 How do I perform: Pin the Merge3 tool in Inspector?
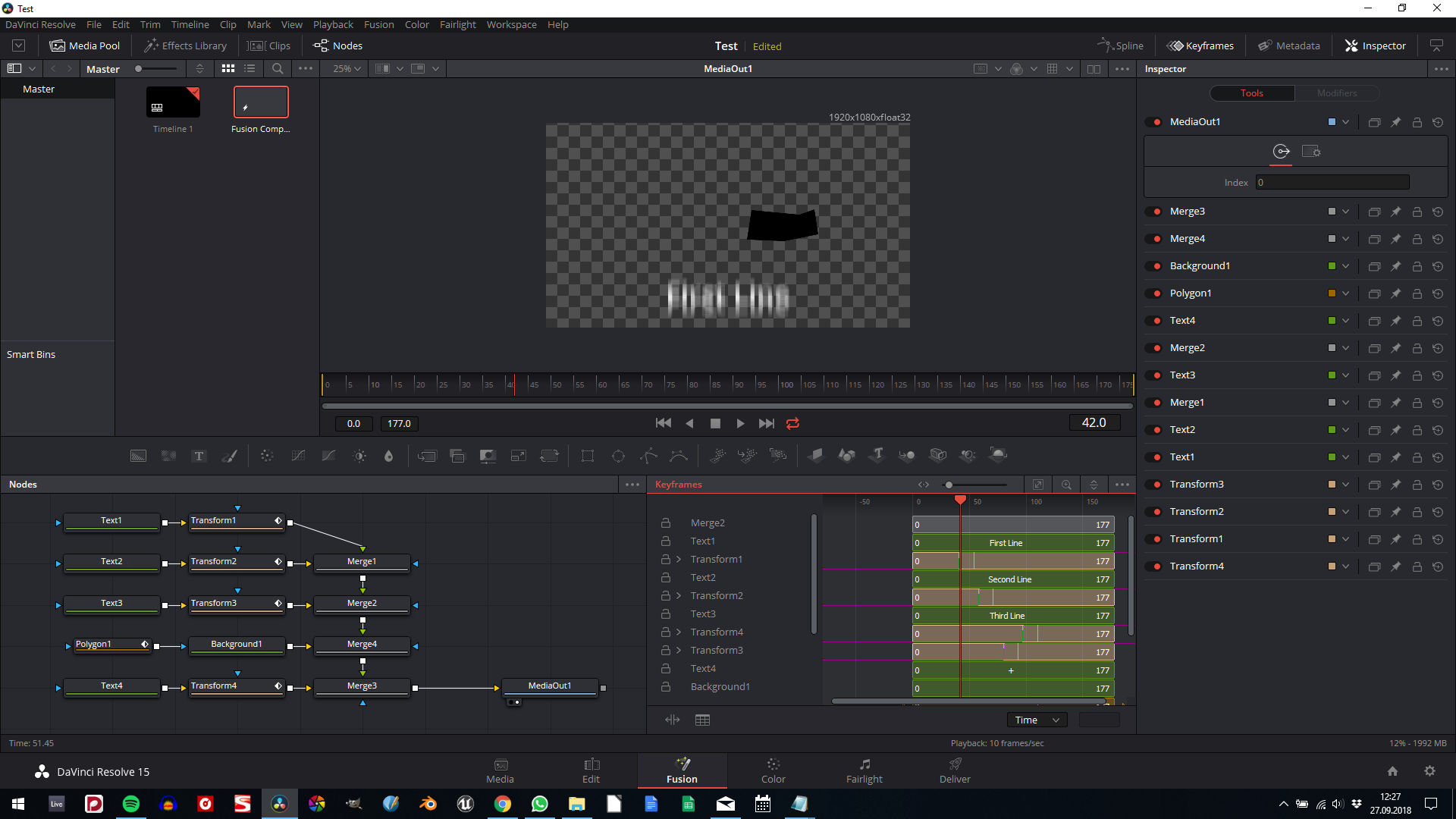[1395, 212]
